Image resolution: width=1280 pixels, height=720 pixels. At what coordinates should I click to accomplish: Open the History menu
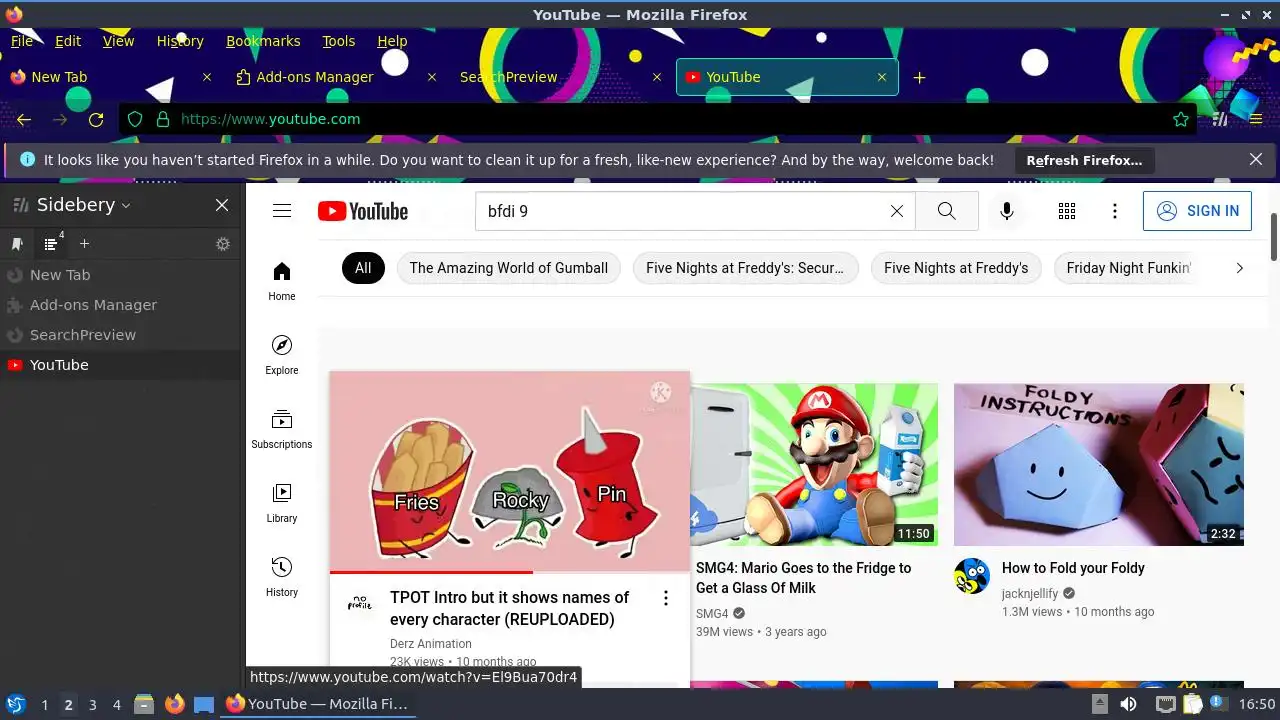coord(180,41)
